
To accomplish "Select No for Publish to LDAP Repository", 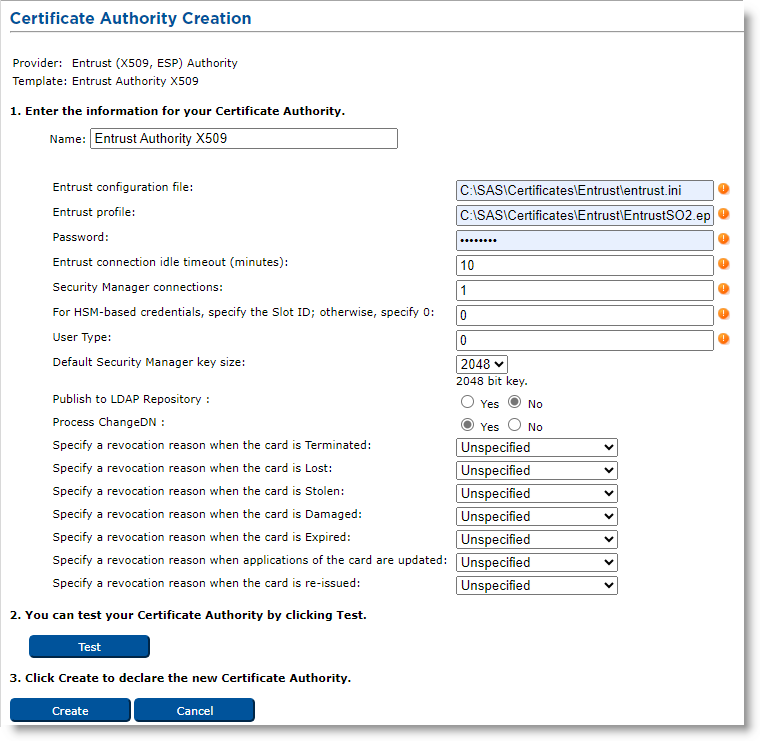I will coord(515,403).
